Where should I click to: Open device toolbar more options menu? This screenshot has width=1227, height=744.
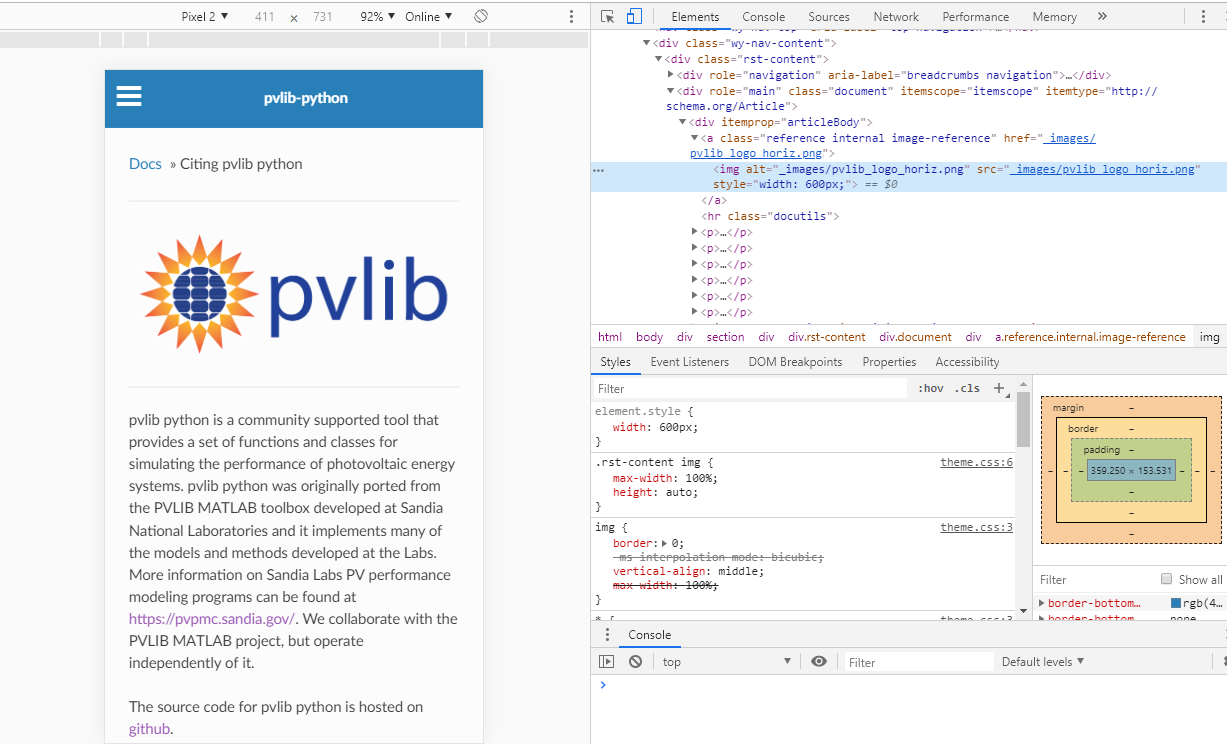tap(572, 16)
